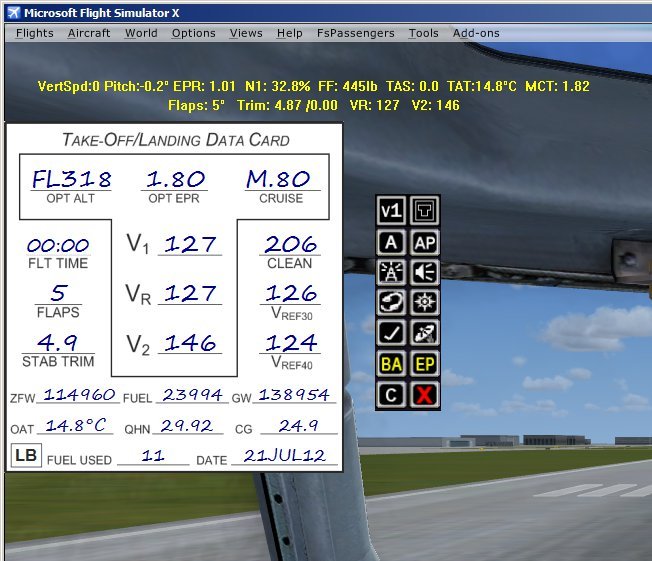
Task: Click the OAT 14.8°C value
Action: tap(76, 425)
